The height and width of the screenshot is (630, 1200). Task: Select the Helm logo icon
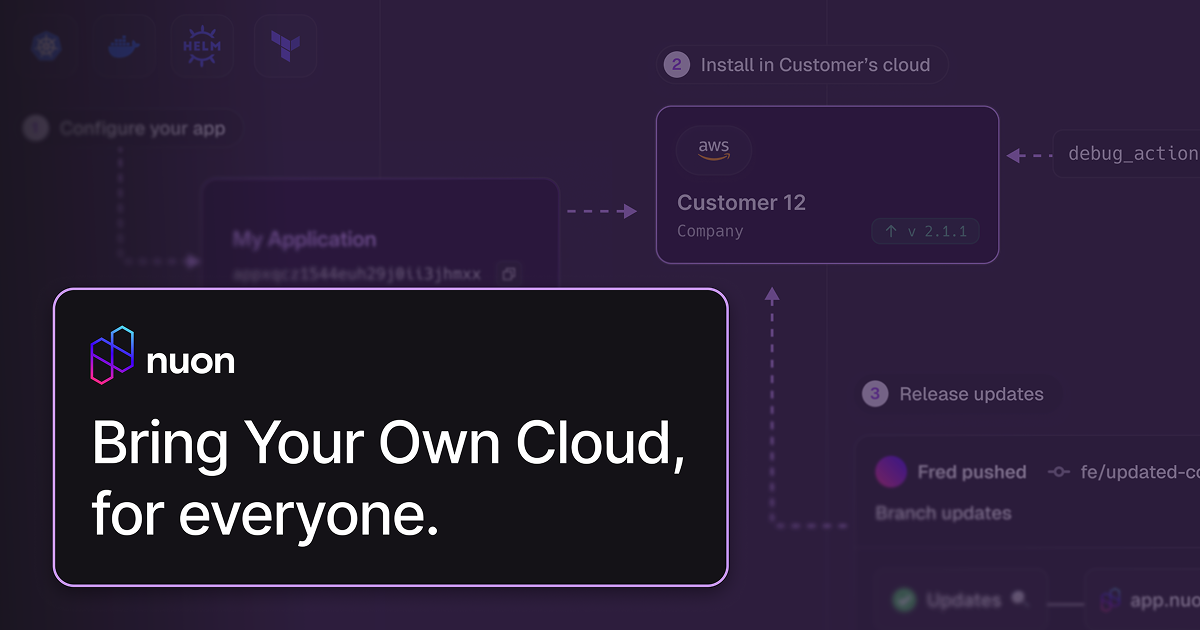click(x=202, y=46)
